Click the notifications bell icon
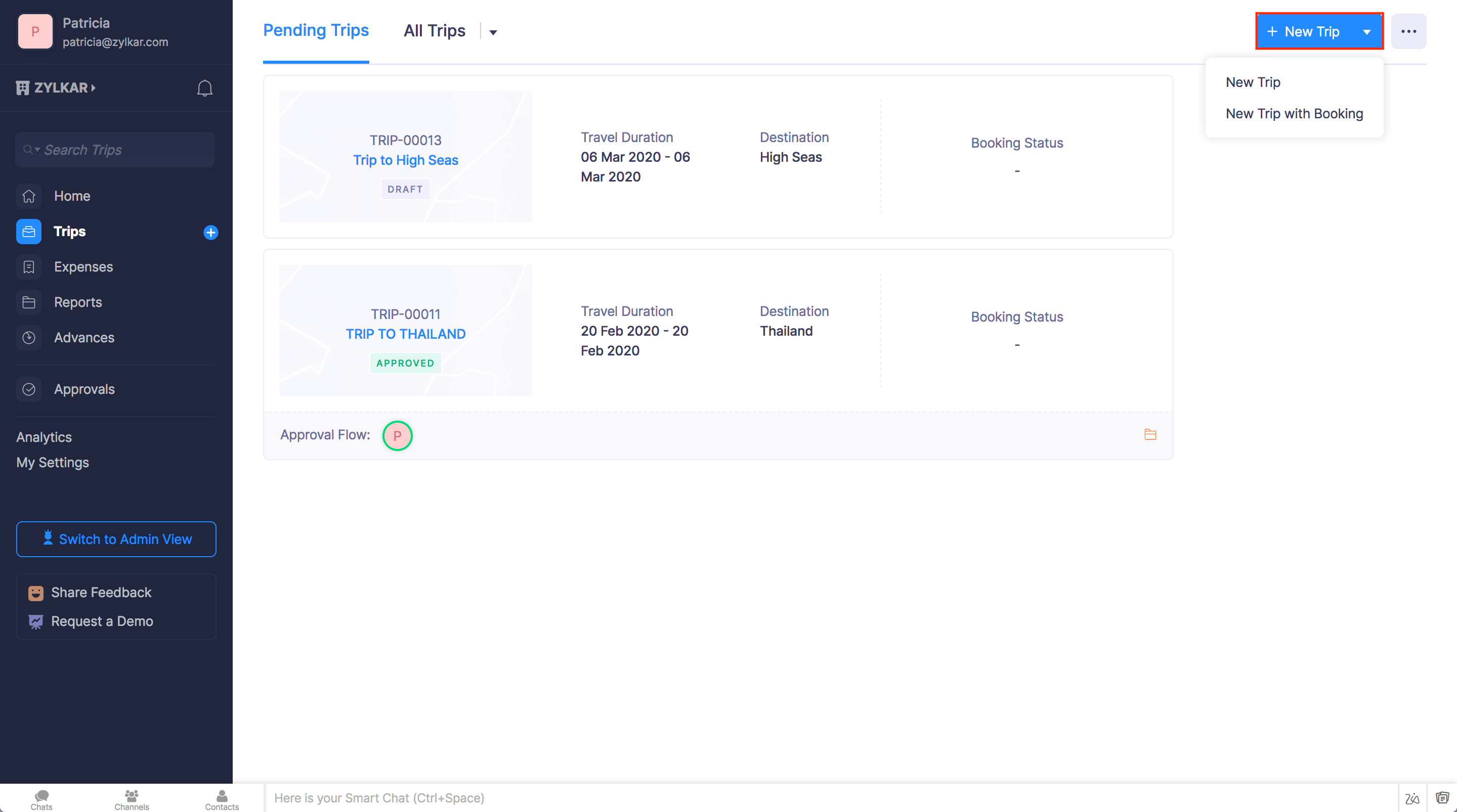Image resolution: width=1457 pixels, height=812 pixels. pyautogui.click(x=204, y=87)
